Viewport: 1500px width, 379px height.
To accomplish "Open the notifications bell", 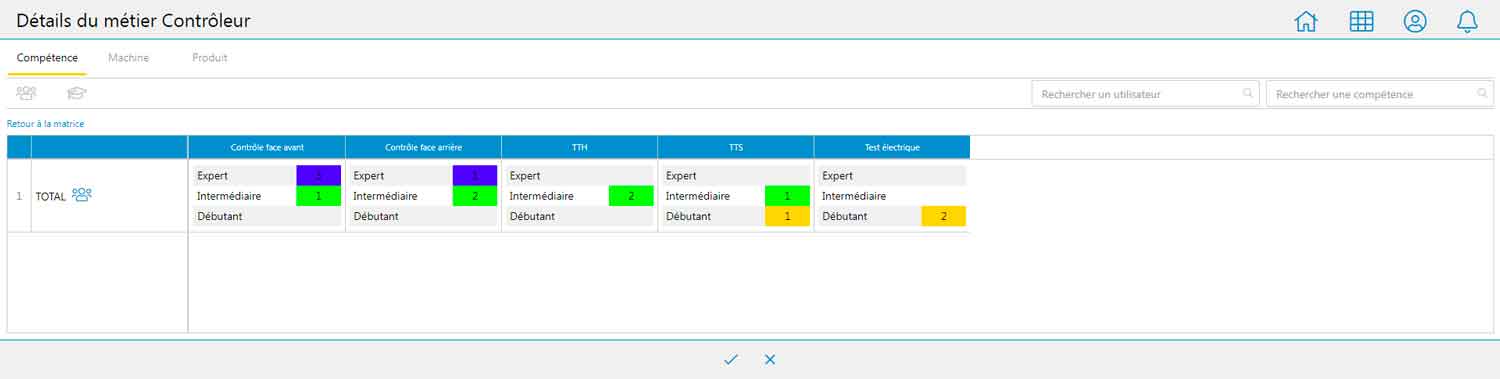I will (x=1467, y=21).
